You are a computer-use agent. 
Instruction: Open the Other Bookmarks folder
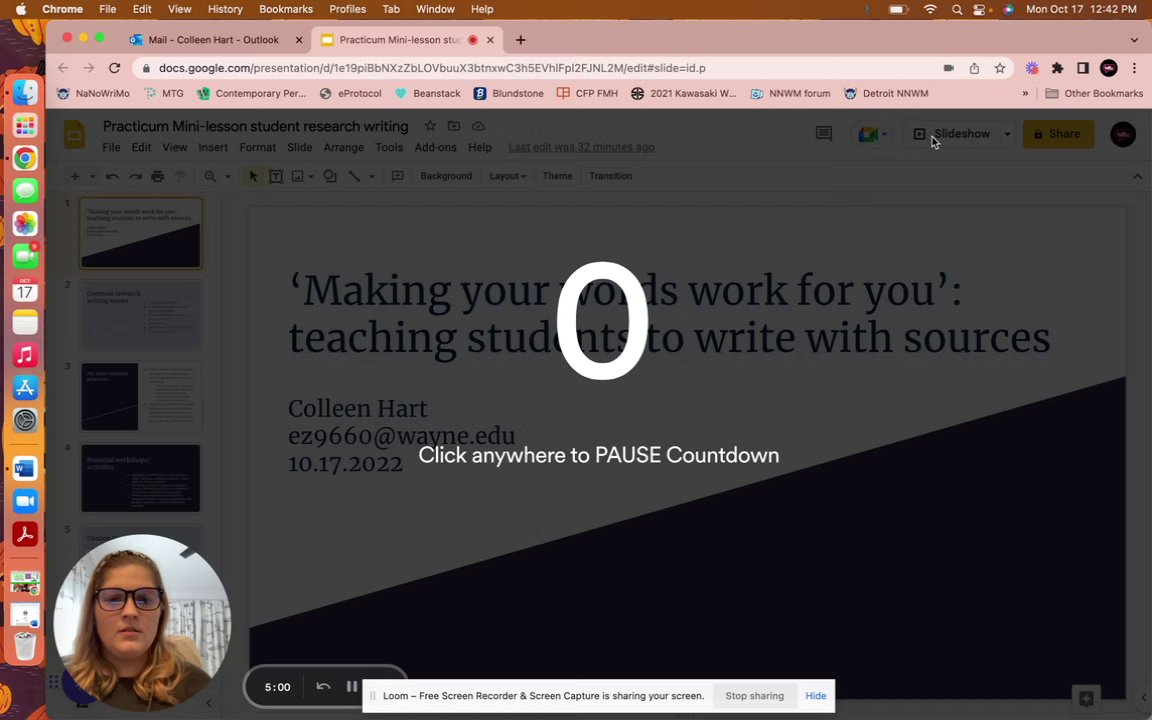point(1094,93)
